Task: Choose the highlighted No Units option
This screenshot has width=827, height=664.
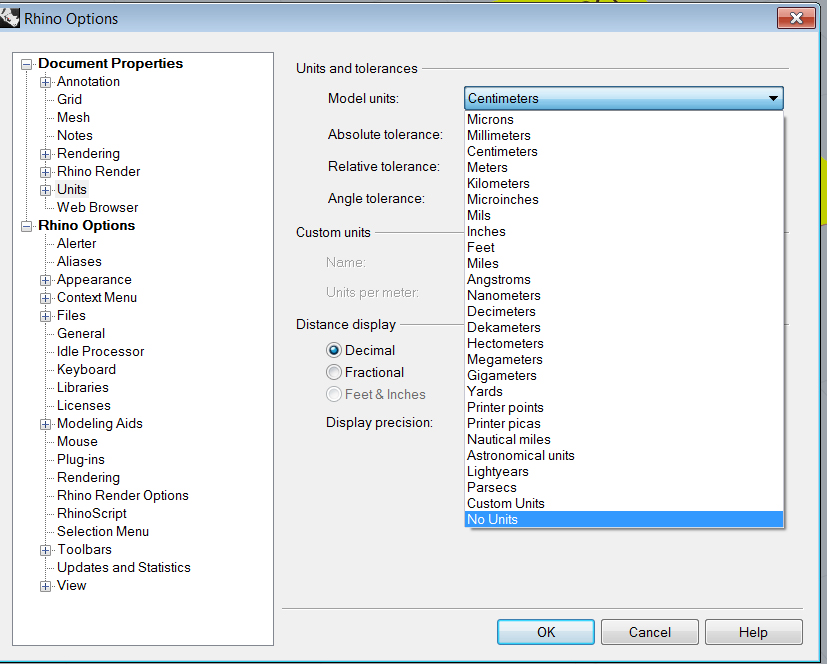Action: coord(623,519)
